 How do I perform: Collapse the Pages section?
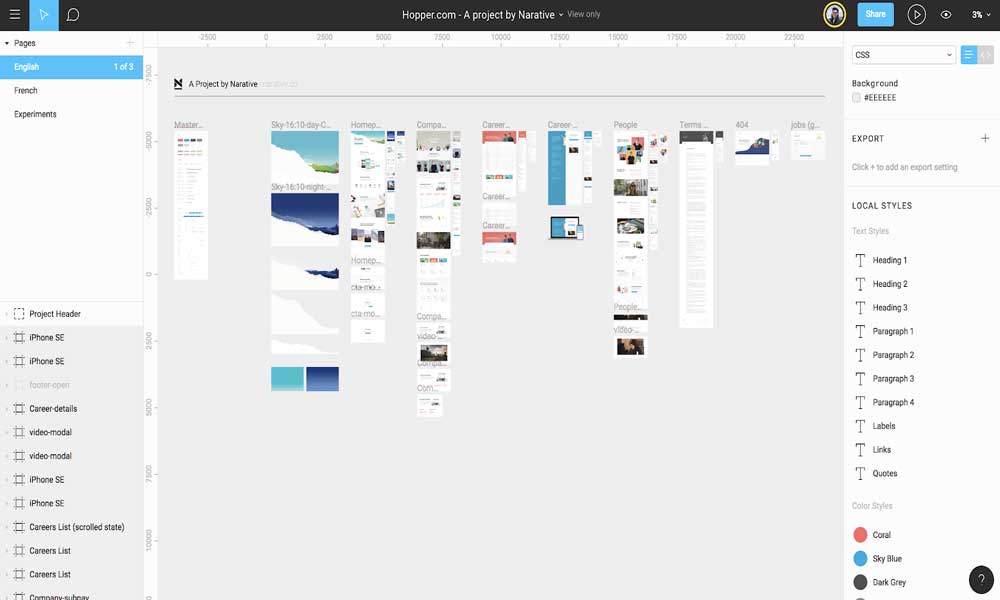pos(8,43)
